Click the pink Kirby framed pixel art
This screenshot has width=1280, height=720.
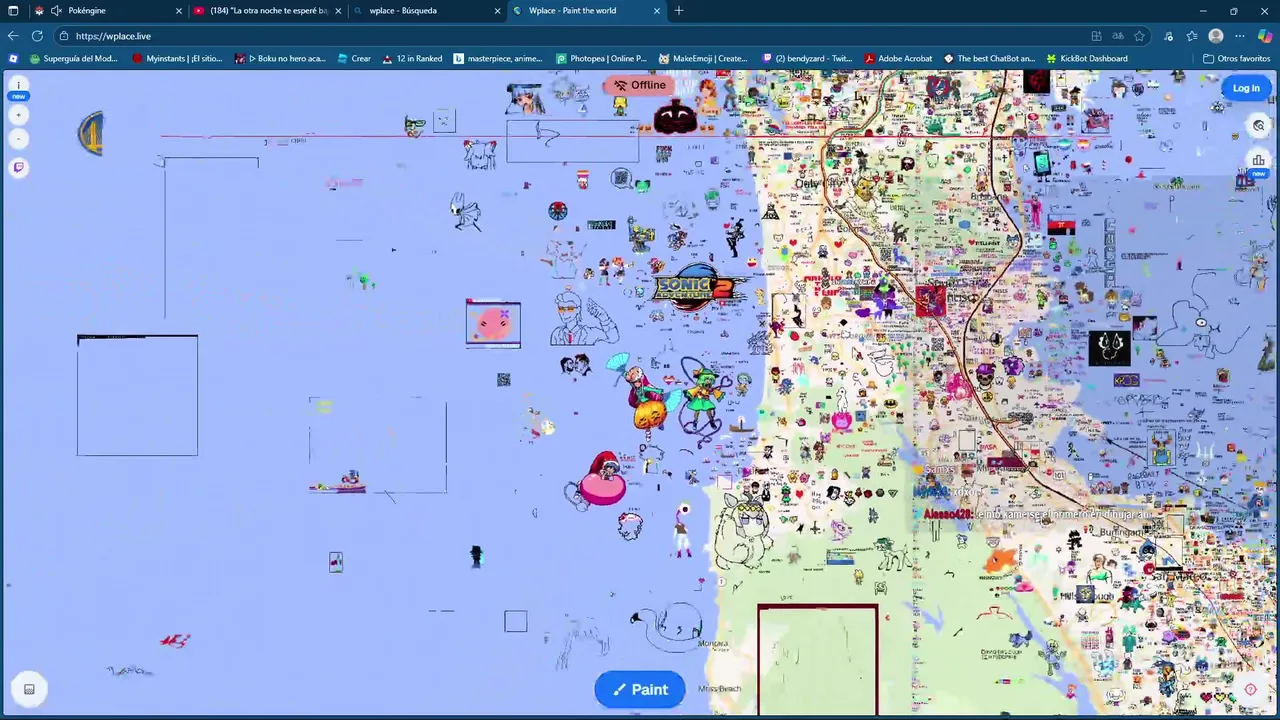point(493,324)
